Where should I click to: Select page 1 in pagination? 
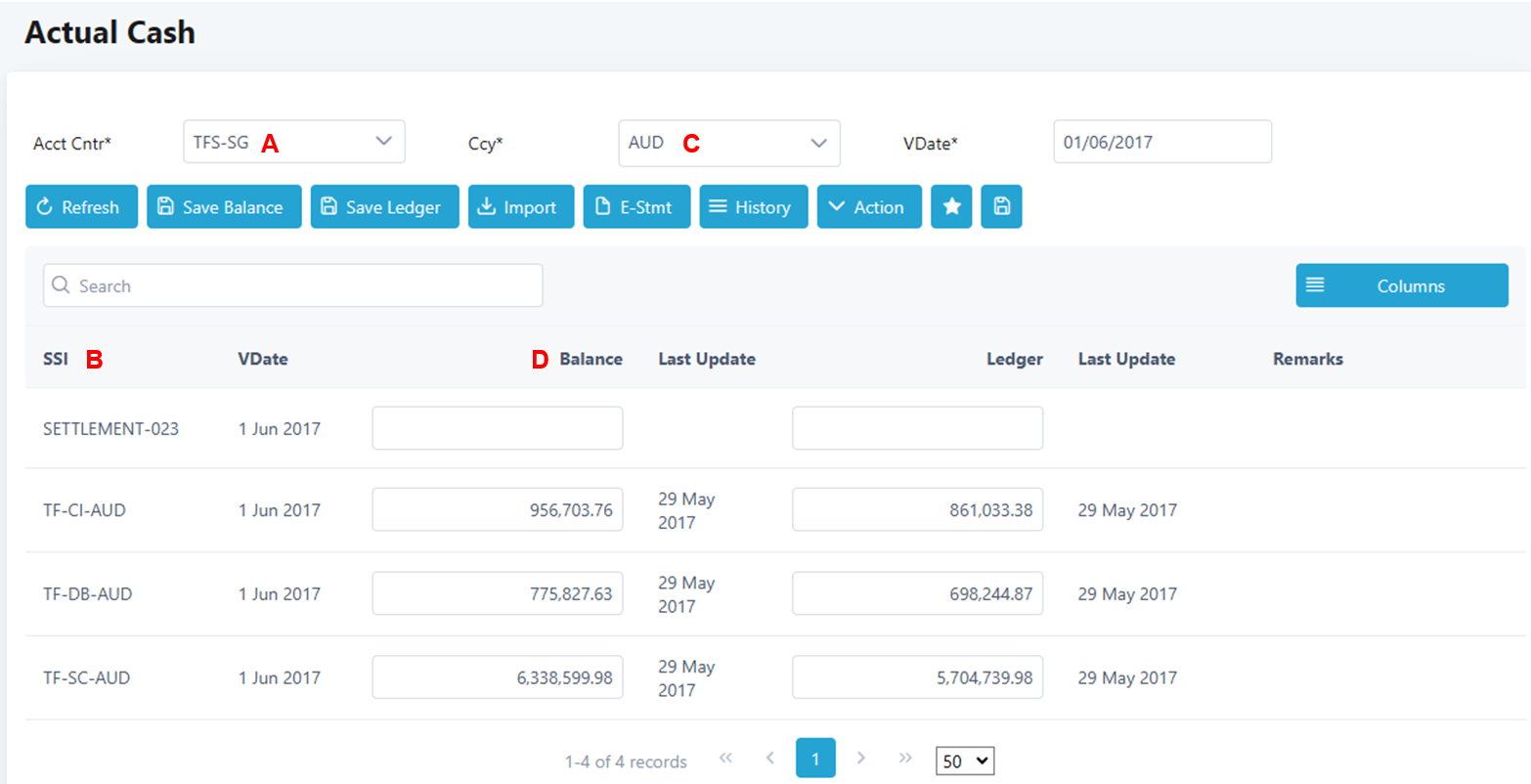815,759
